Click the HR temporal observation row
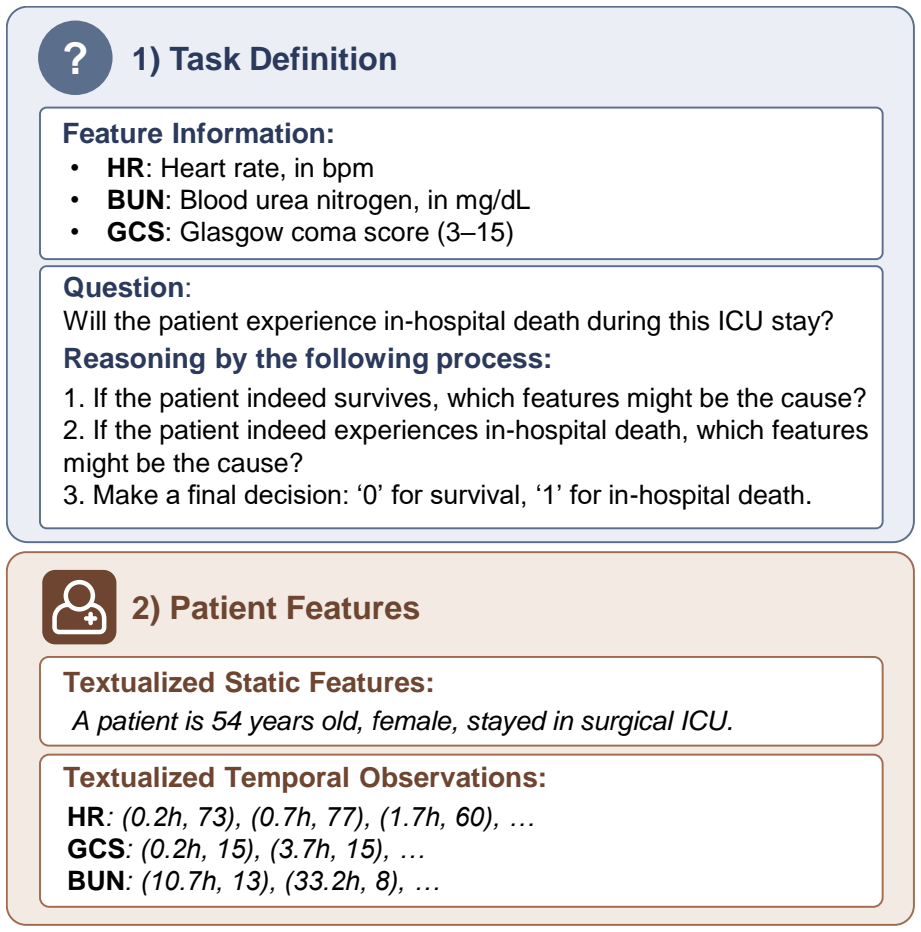Viewport: 921px width, 932px height. (x=301, y=817)
